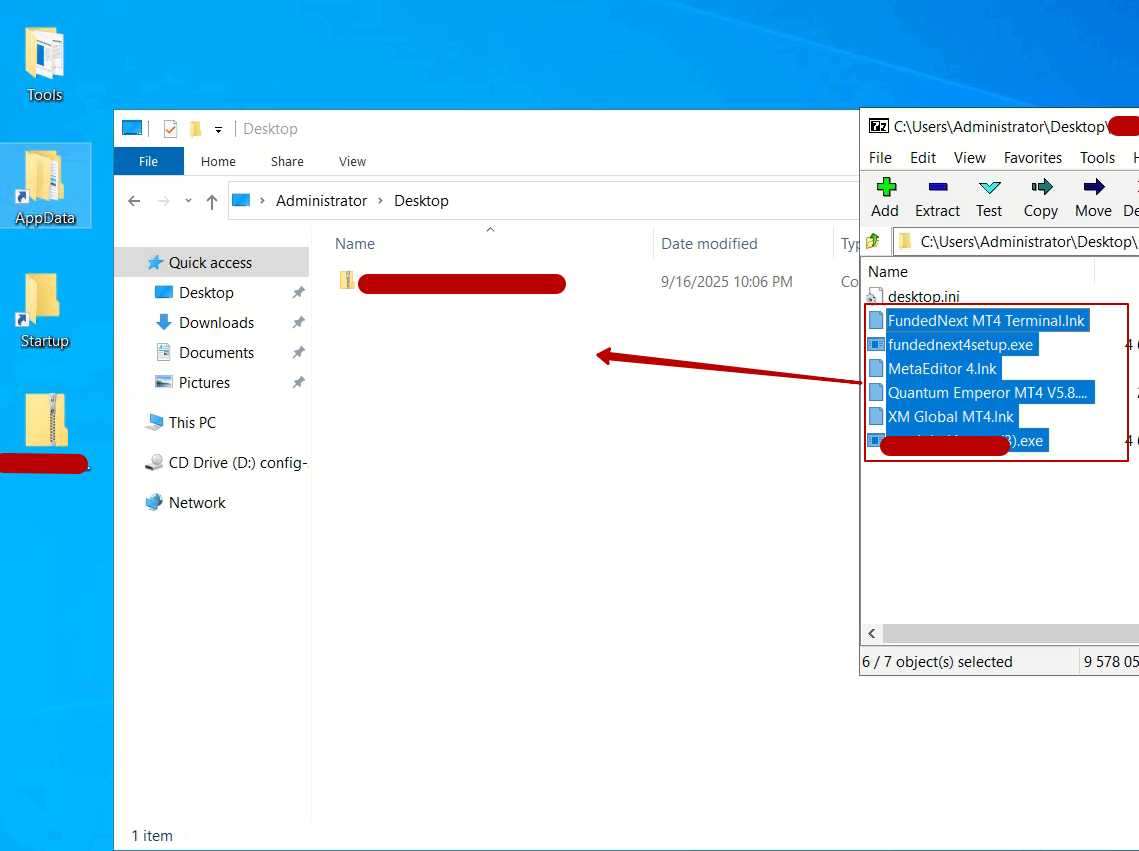The width and height of the screenshot is (1139, 851).
Task: Select the AppData shortcut on desktop
Action: 45,187
